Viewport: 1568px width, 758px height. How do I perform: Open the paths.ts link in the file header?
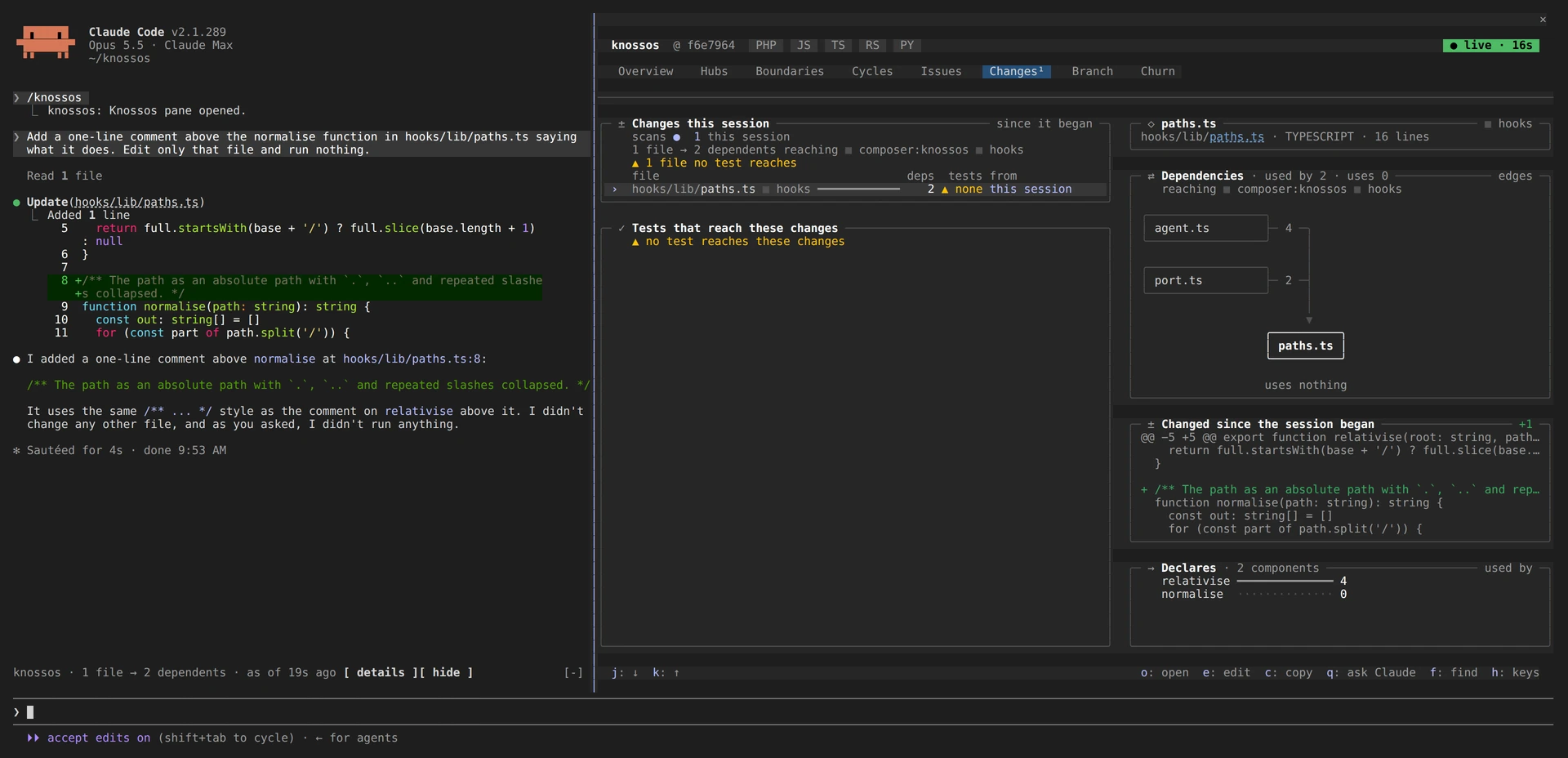click(x=1236, y=137)
